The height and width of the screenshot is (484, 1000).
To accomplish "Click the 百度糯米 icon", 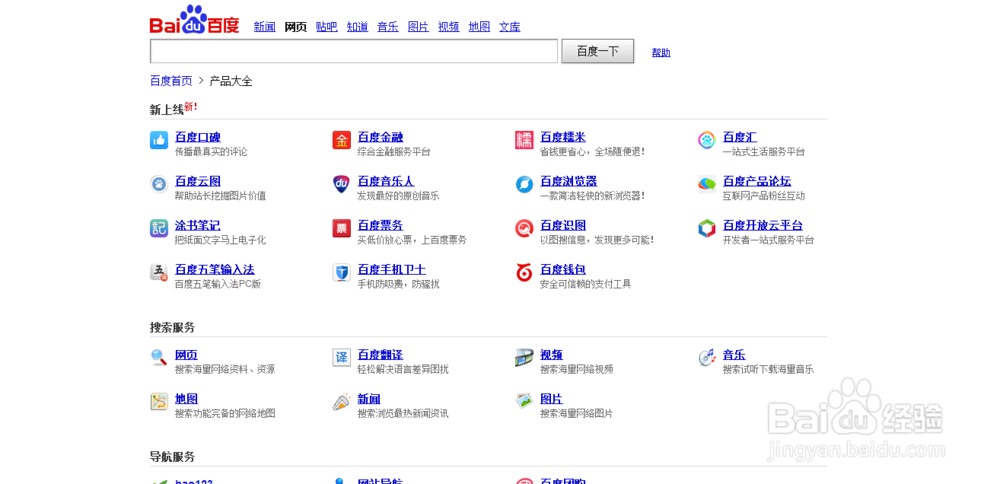I will pyautogui.click(x=524, y=140).
